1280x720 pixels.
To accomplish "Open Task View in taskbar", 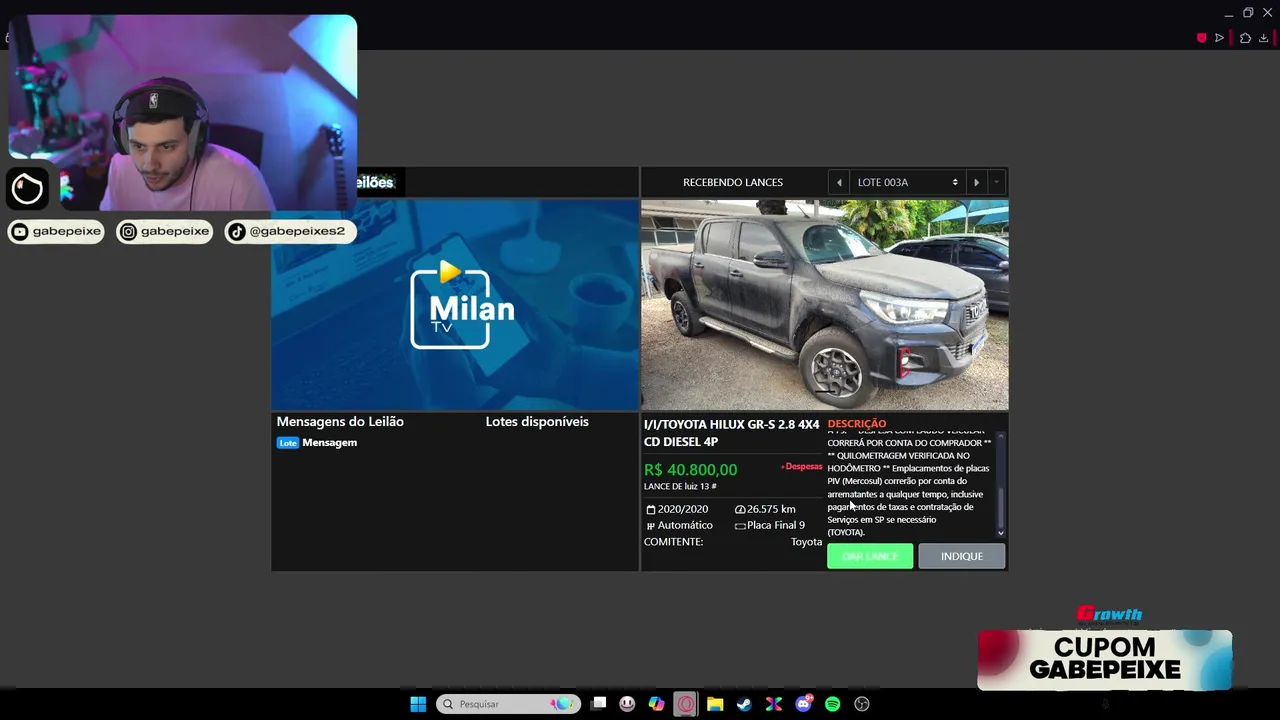I will pyautogui.click(x=598, y=704).
